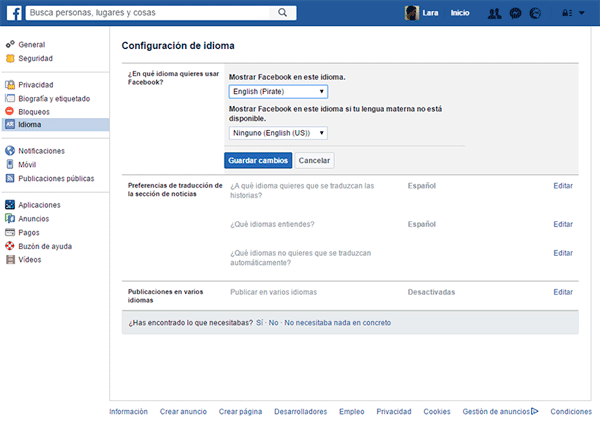
Task: Click the Buzón de ayuda lifebuoy icon
Action: 10,246
